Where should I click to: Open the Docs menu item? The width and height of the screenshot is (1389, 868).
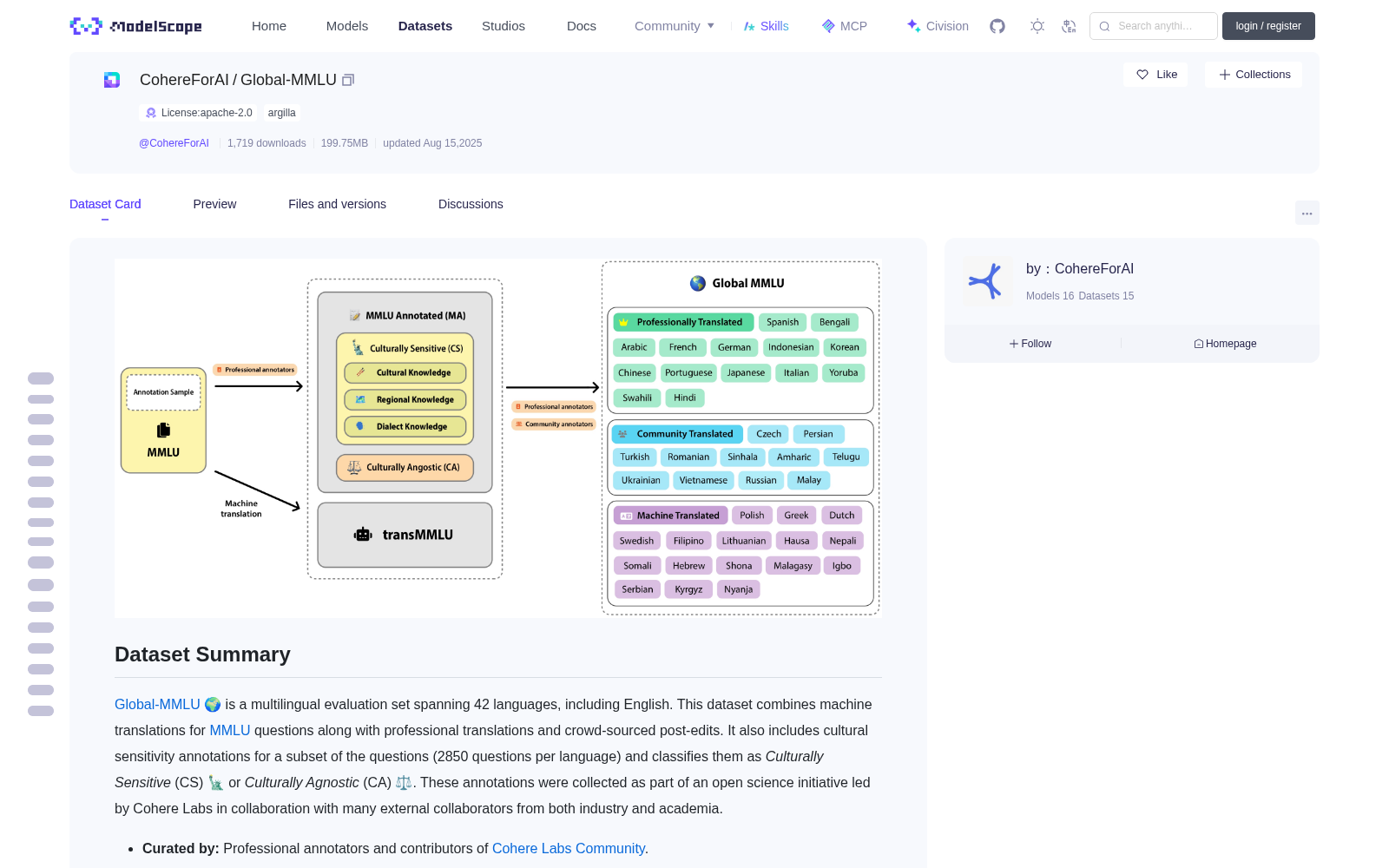tap(582, 26)
